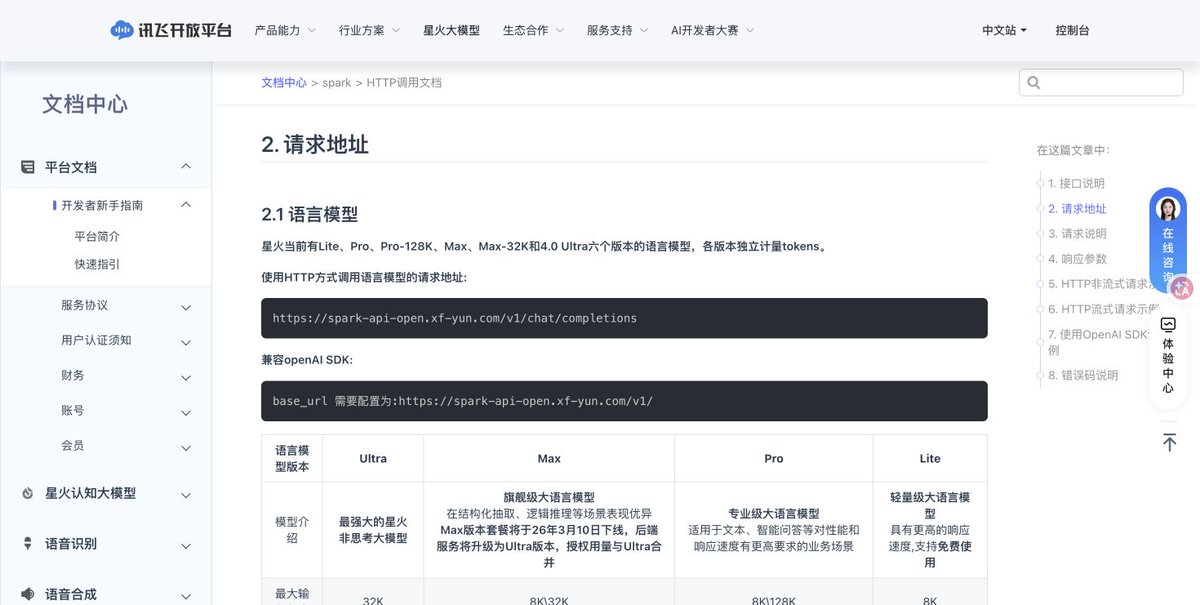1200x605 pixels.
Task: Jump to 4. 响应参数 in outline
Action: [1077, 258]
